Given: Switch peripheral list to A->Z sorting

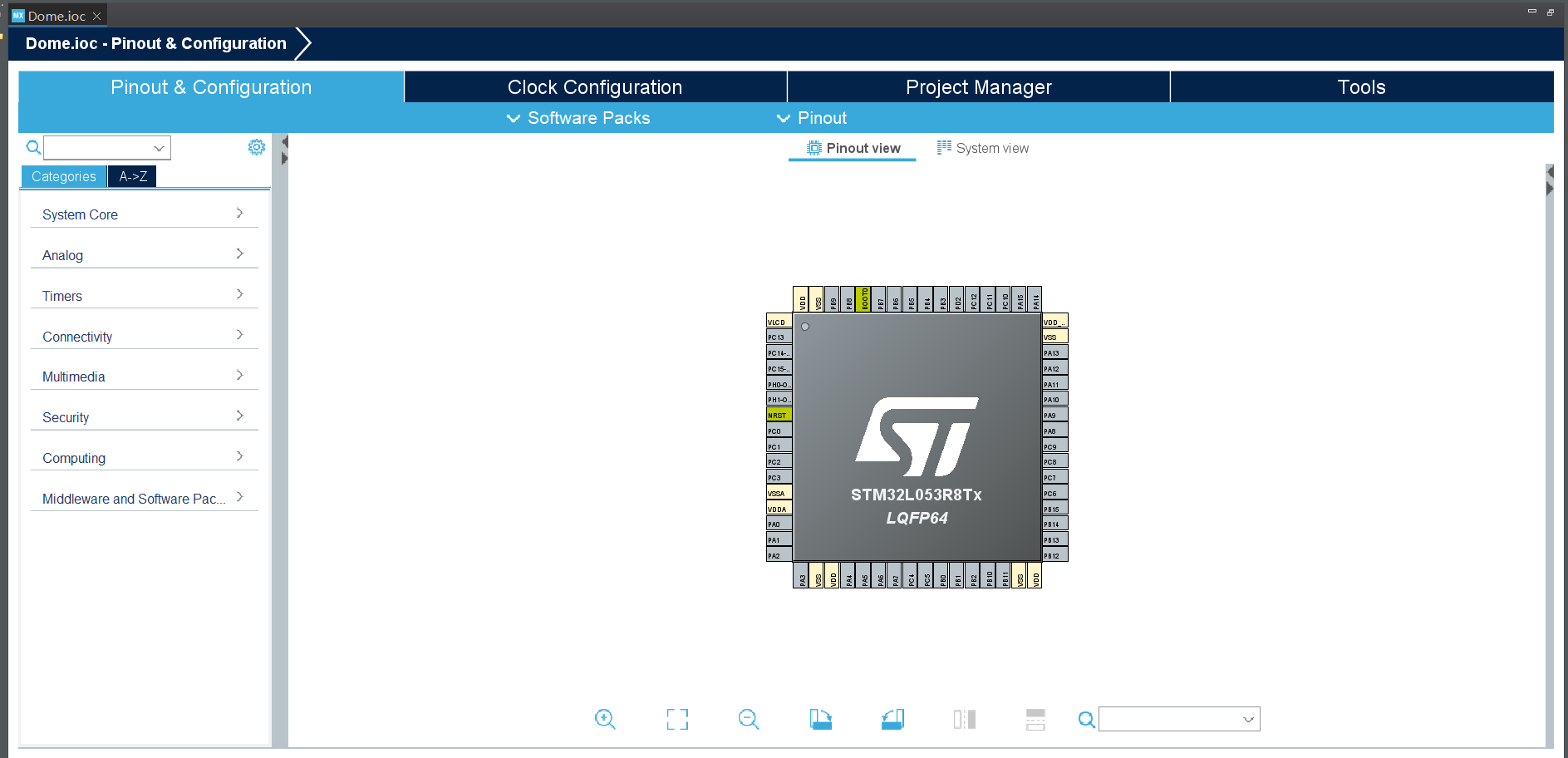Looking at the screenshot, I should coord(133,176).
